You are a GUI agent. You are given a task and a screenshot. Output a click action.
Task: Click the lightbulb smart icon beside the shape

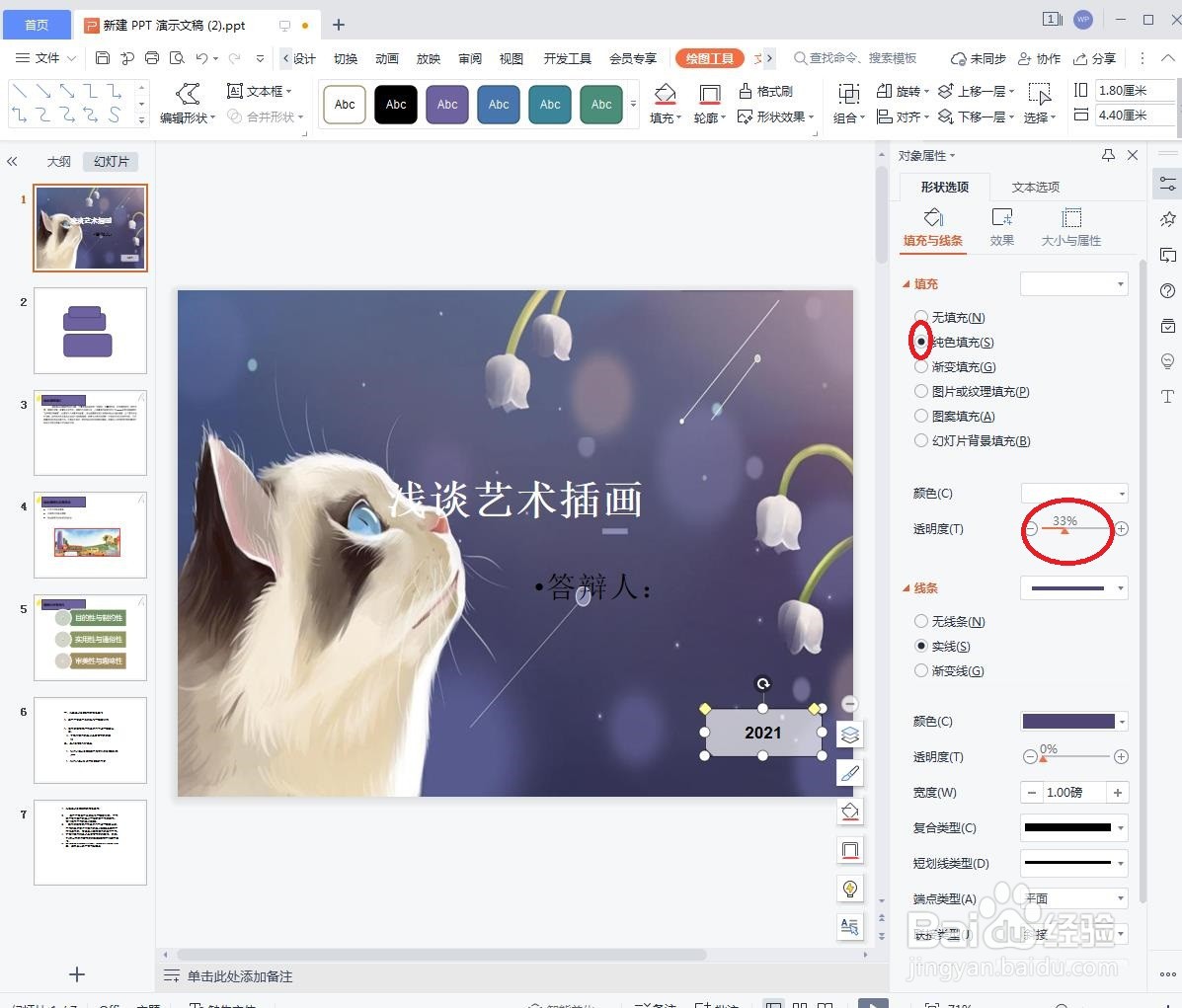850,889
